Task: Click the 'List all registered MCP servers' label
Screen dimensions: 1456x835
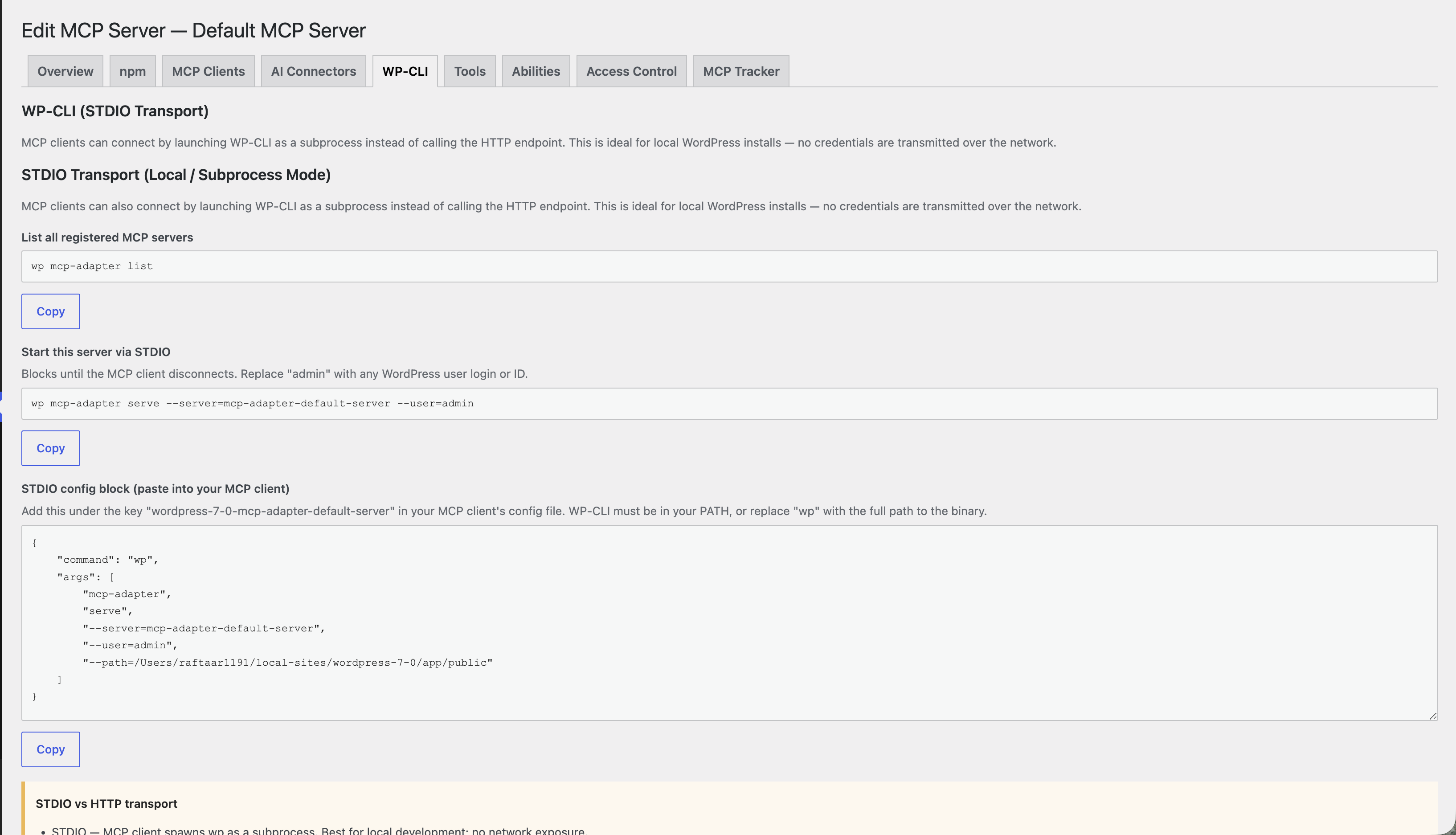Action: [x=107, y=237]
